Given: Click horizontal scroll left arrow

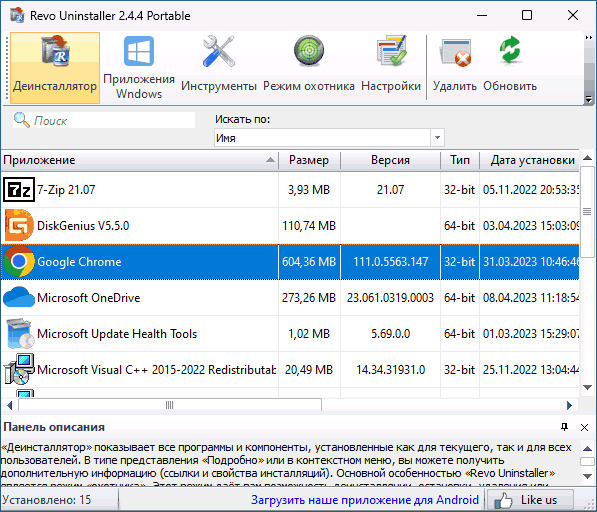Looking at the screenshot, I should [10, 405].
